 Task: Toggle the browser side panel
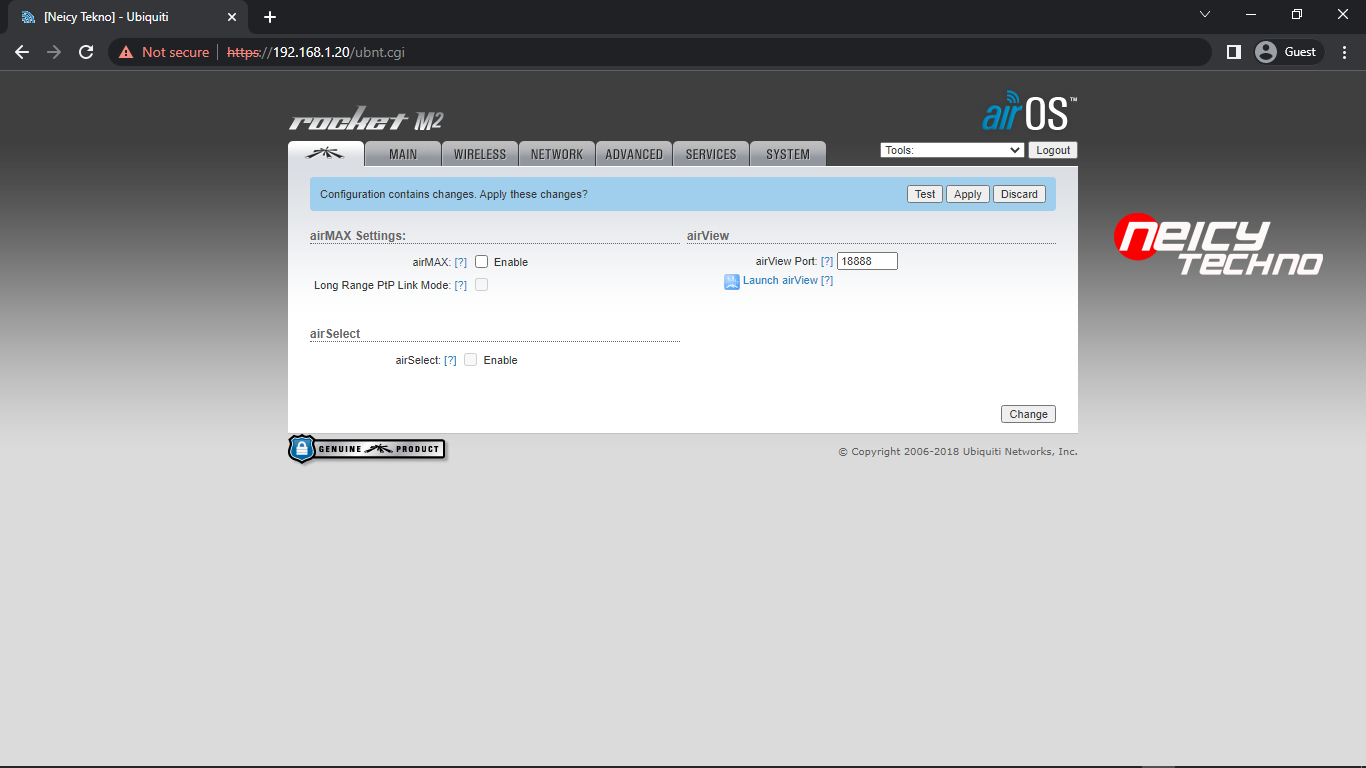[x=1234, y=52]
